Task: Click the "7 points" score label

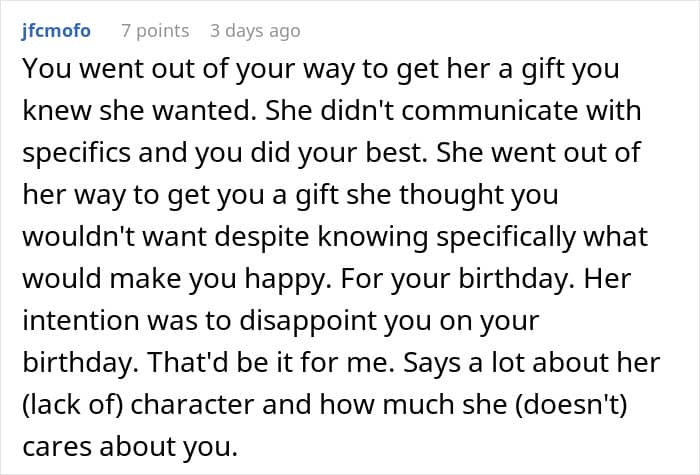Action: [x=155, y=31]
